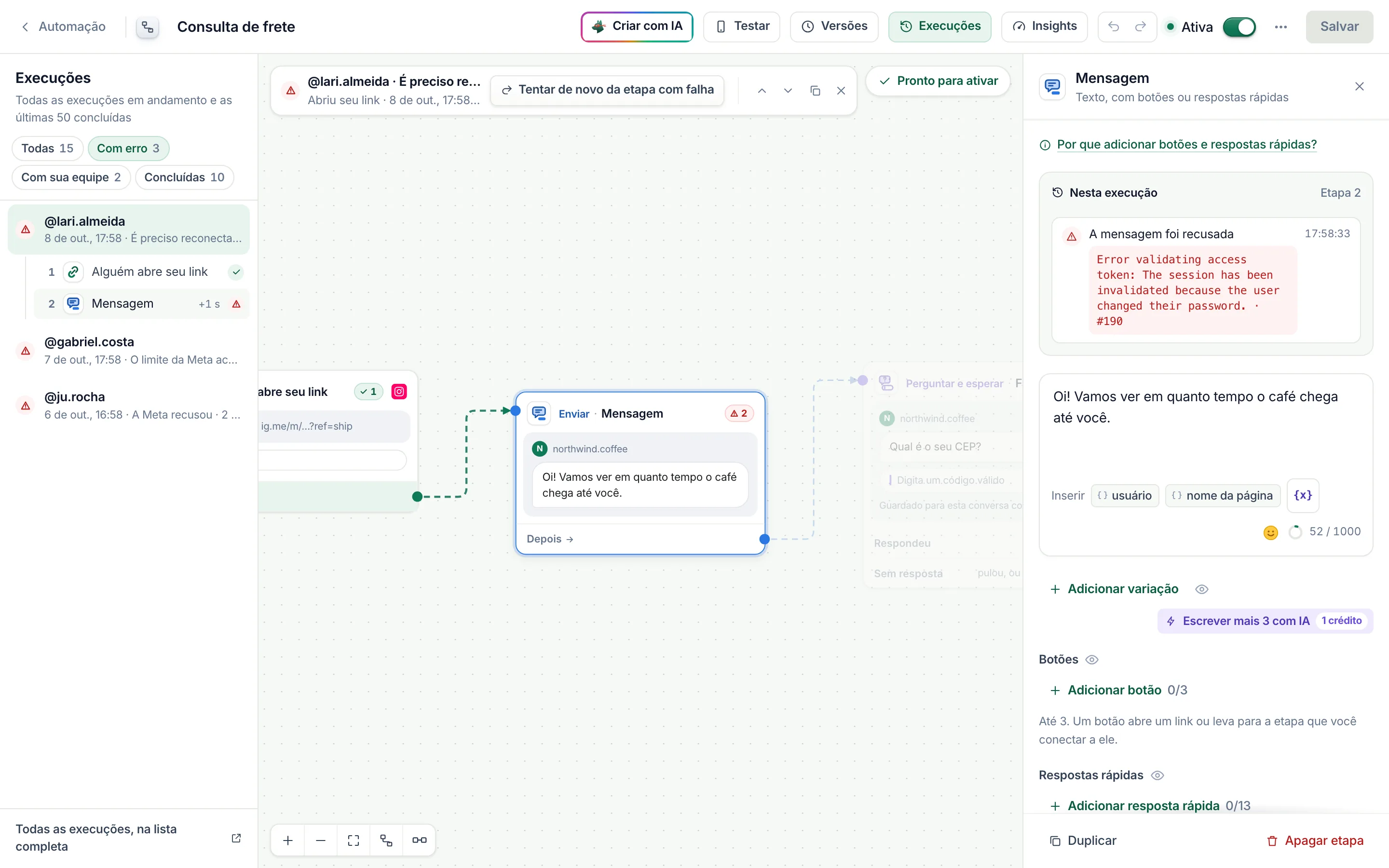Click Escrever mais 3 com IA

[1265, 621]
